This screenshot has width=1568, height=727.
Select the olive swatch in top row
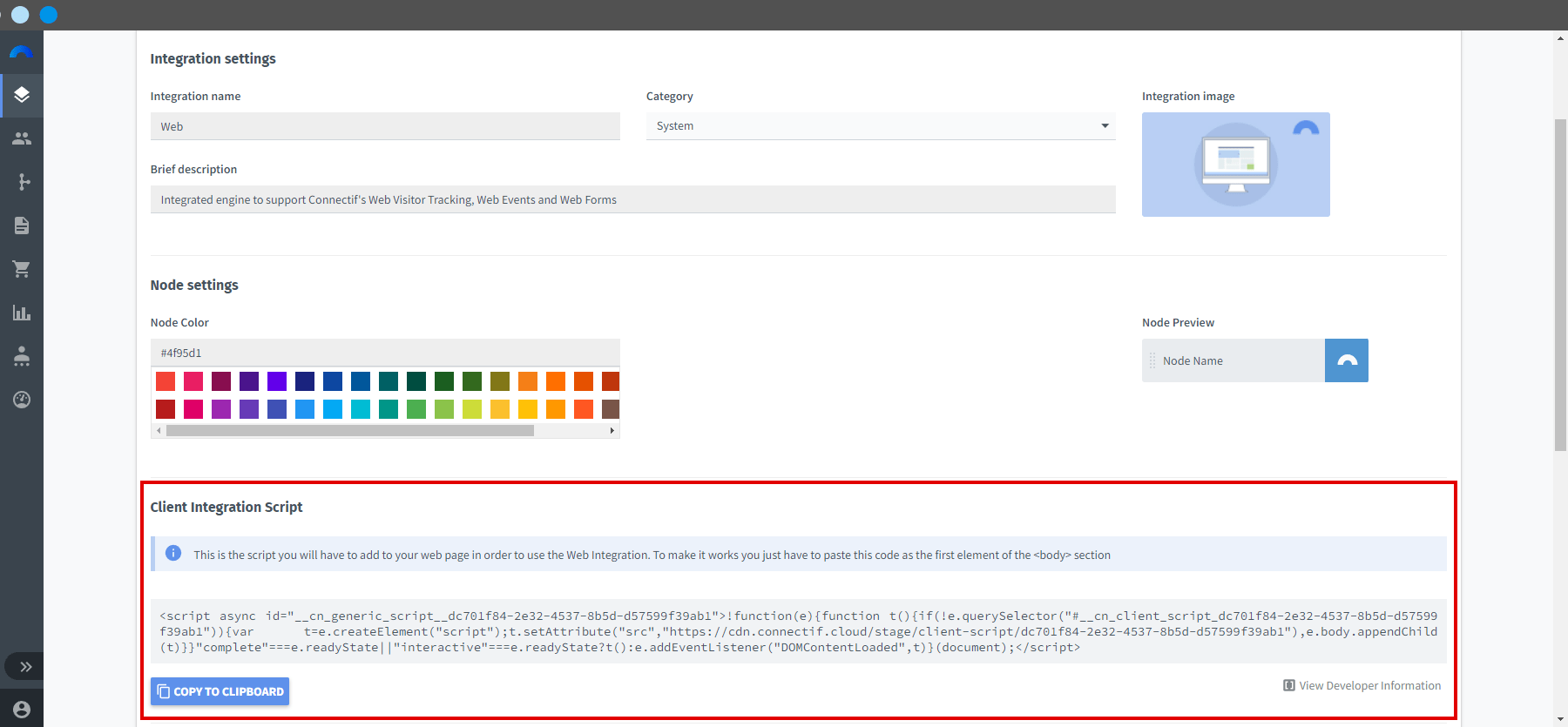coord(500,381)
